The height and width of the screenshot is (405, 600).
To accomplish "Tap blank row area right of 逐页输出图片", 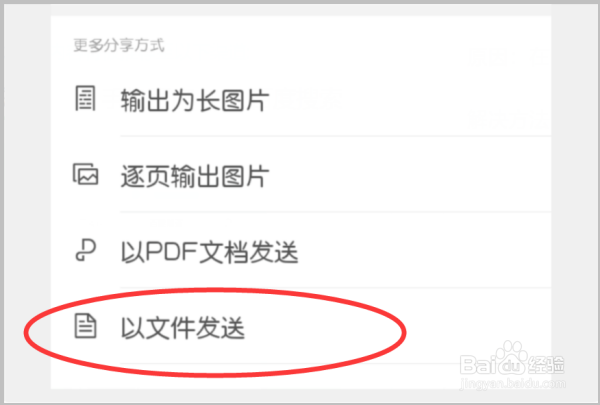I will 411,176.
